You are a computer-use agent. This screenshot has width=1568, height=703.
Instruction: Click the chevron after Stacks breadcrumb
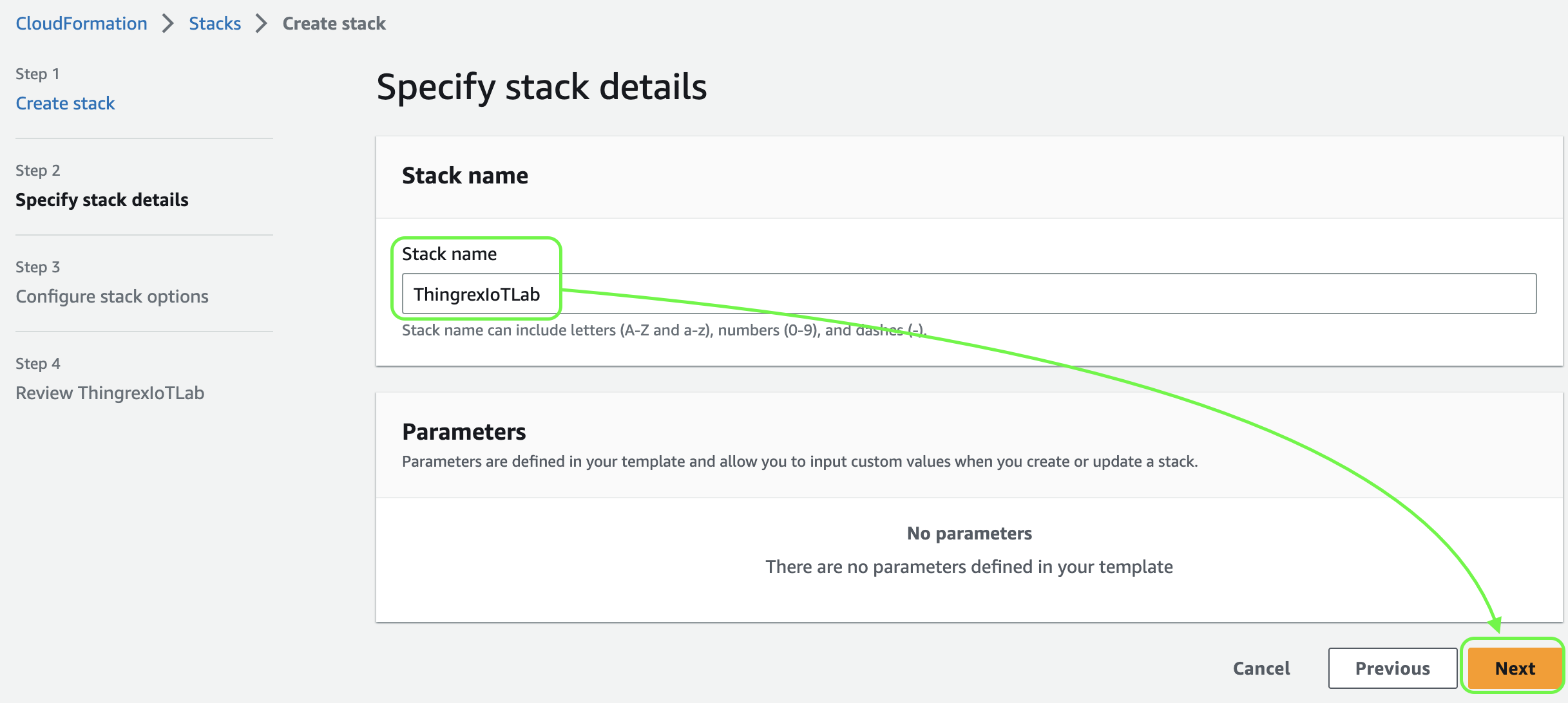pos(261,23)
